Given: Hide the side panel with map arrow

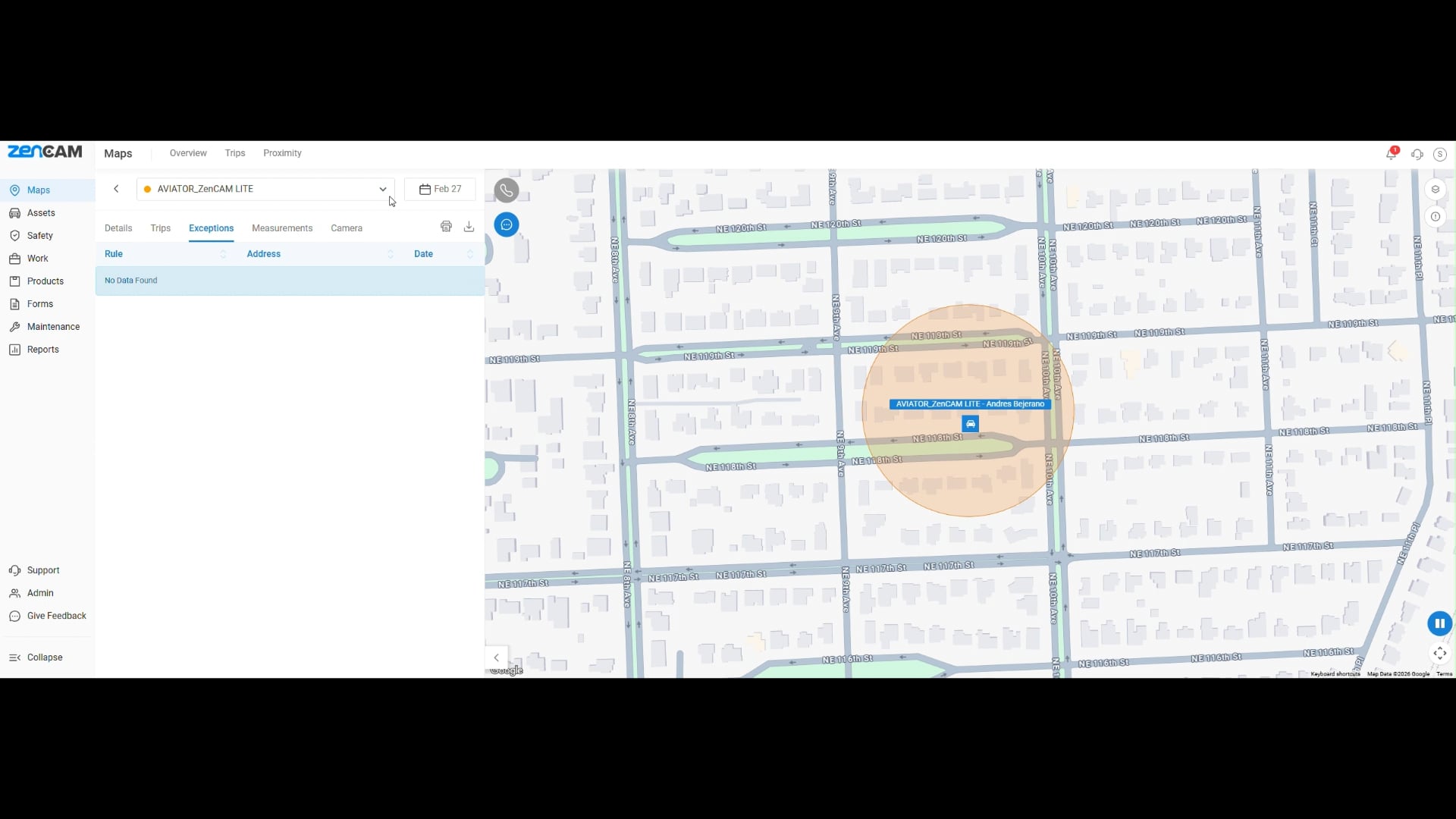Looking at the screenshot, I should 496,657.
